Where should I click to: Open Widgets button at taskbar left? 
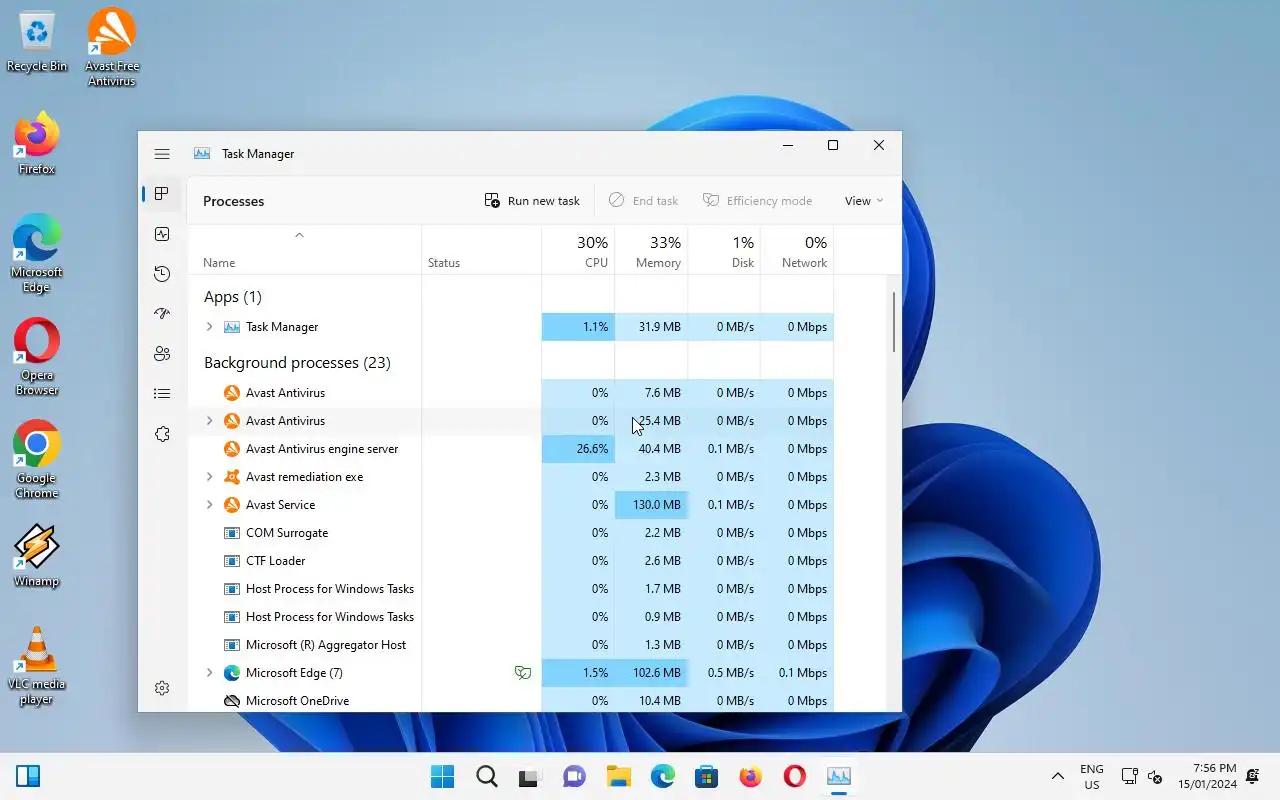click(x=28, y=776)
